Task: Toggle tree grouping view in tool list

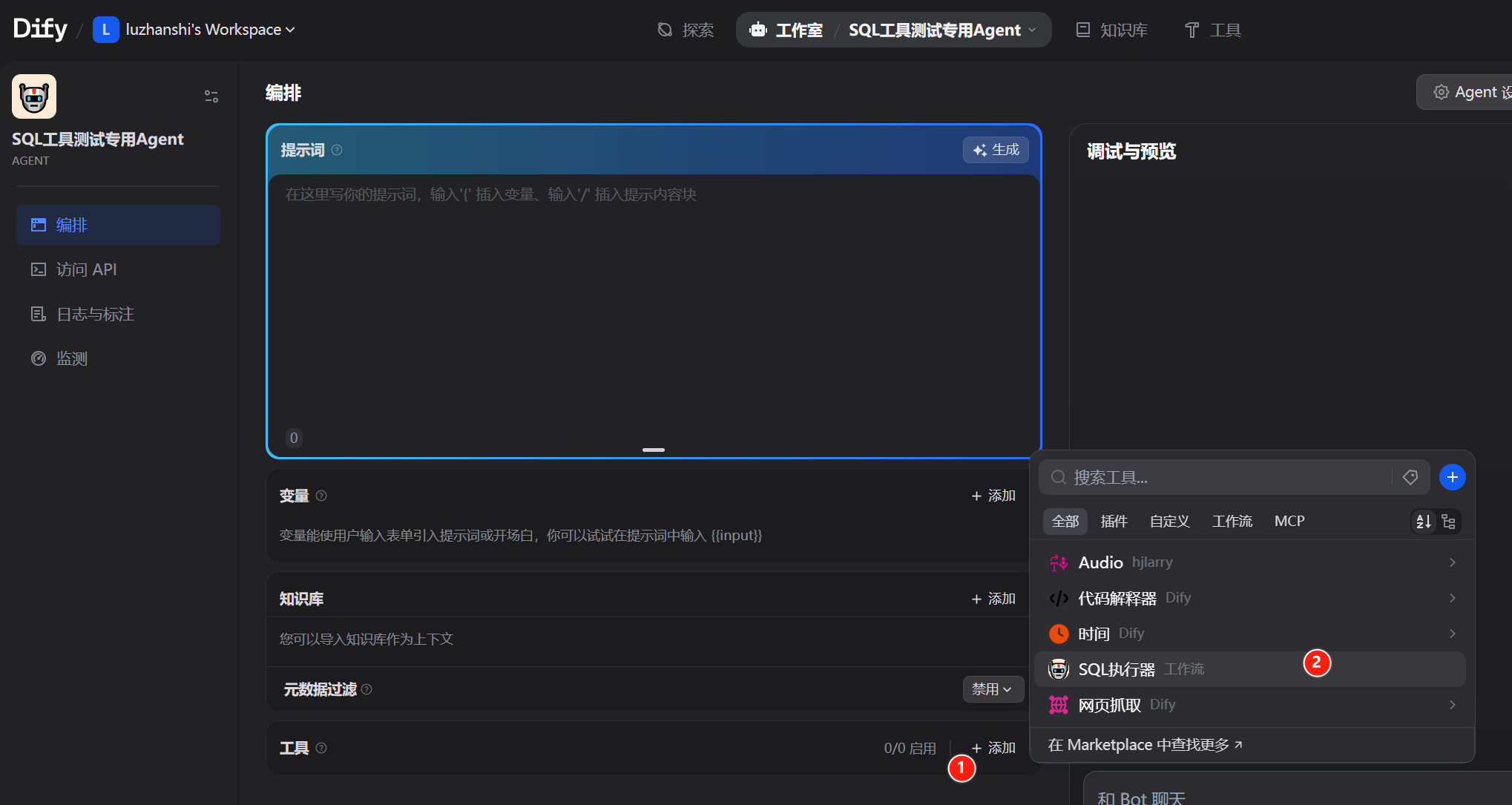Action: 1448,522
